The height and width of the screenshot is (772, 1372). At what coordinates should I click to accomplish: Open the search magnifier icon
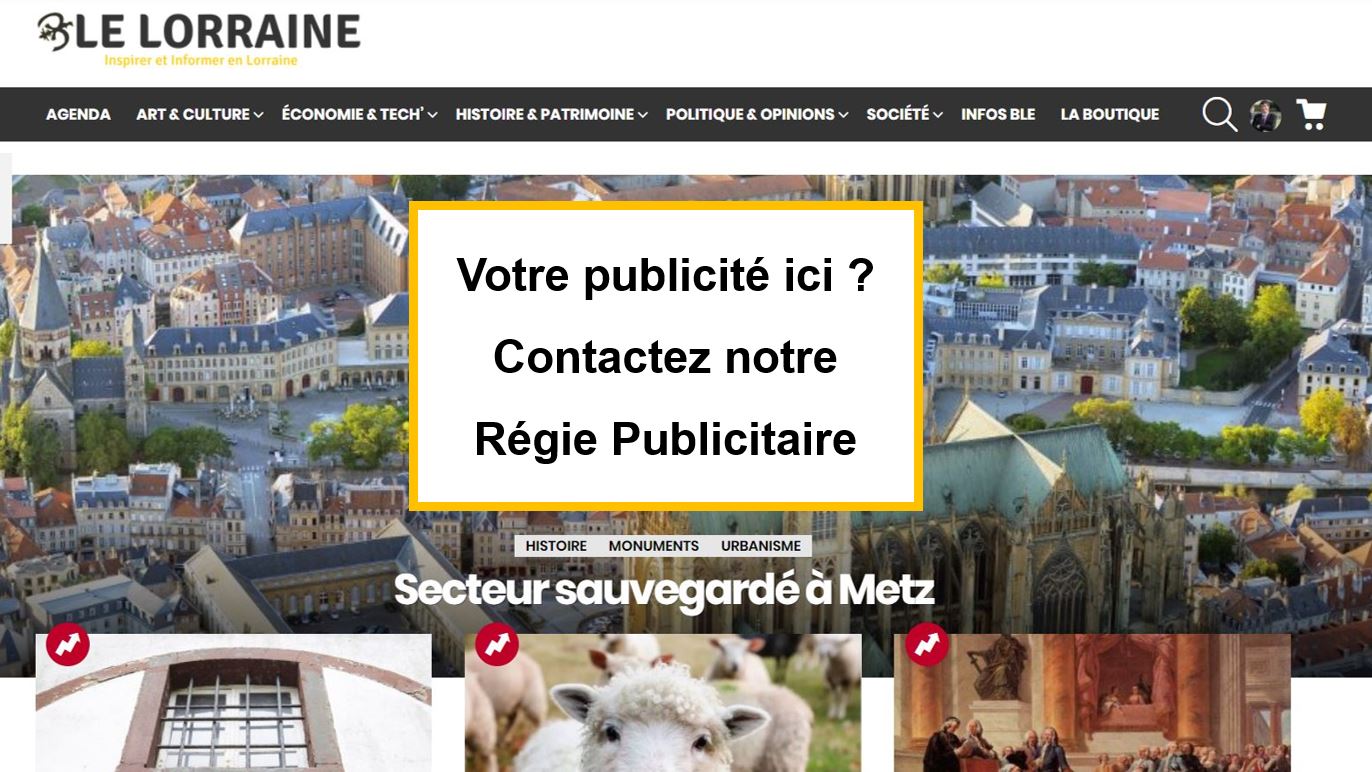pos(1220,114)
